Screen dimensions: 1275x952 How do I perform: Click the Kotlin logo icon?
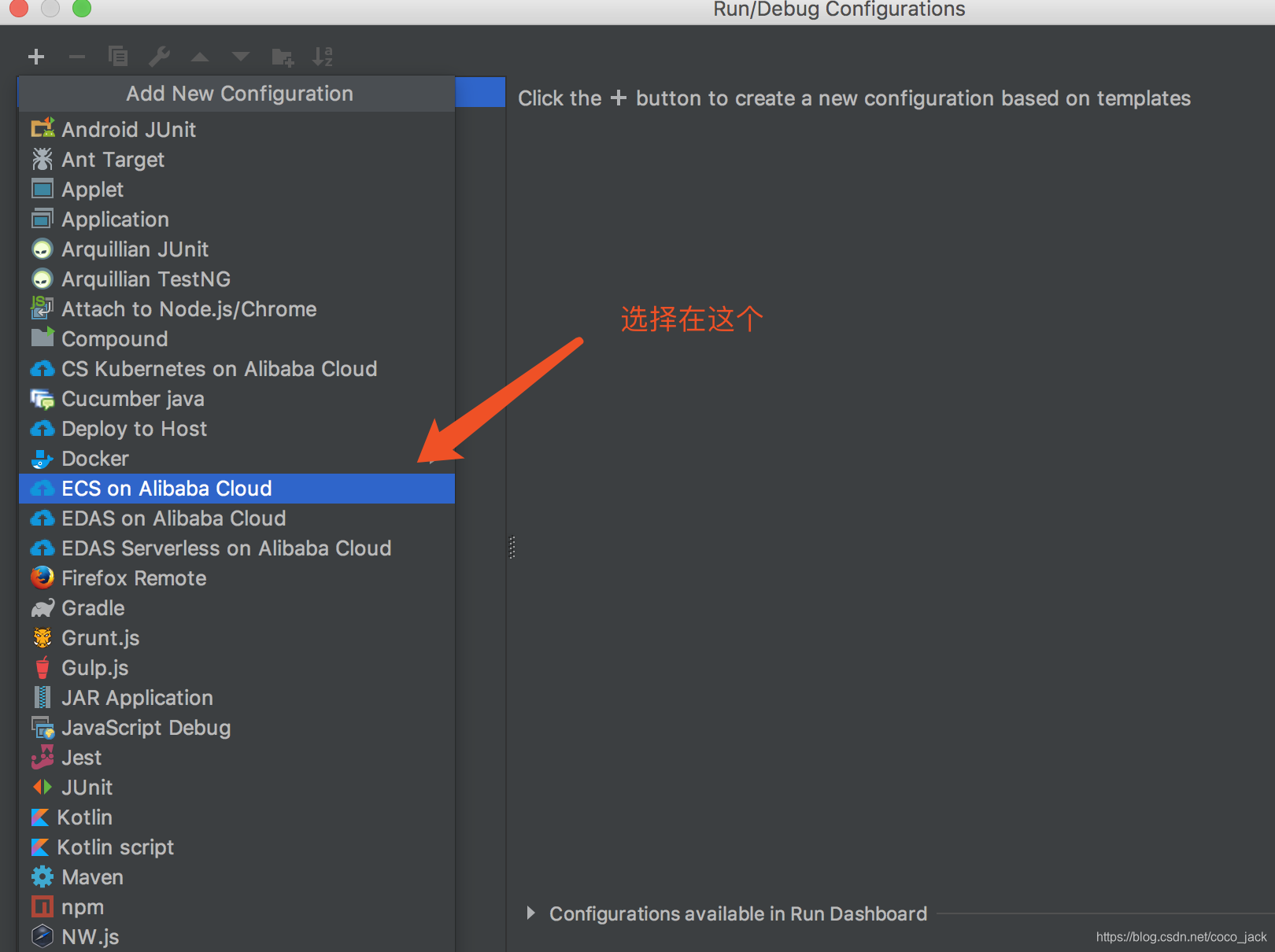tap(40, 817)
